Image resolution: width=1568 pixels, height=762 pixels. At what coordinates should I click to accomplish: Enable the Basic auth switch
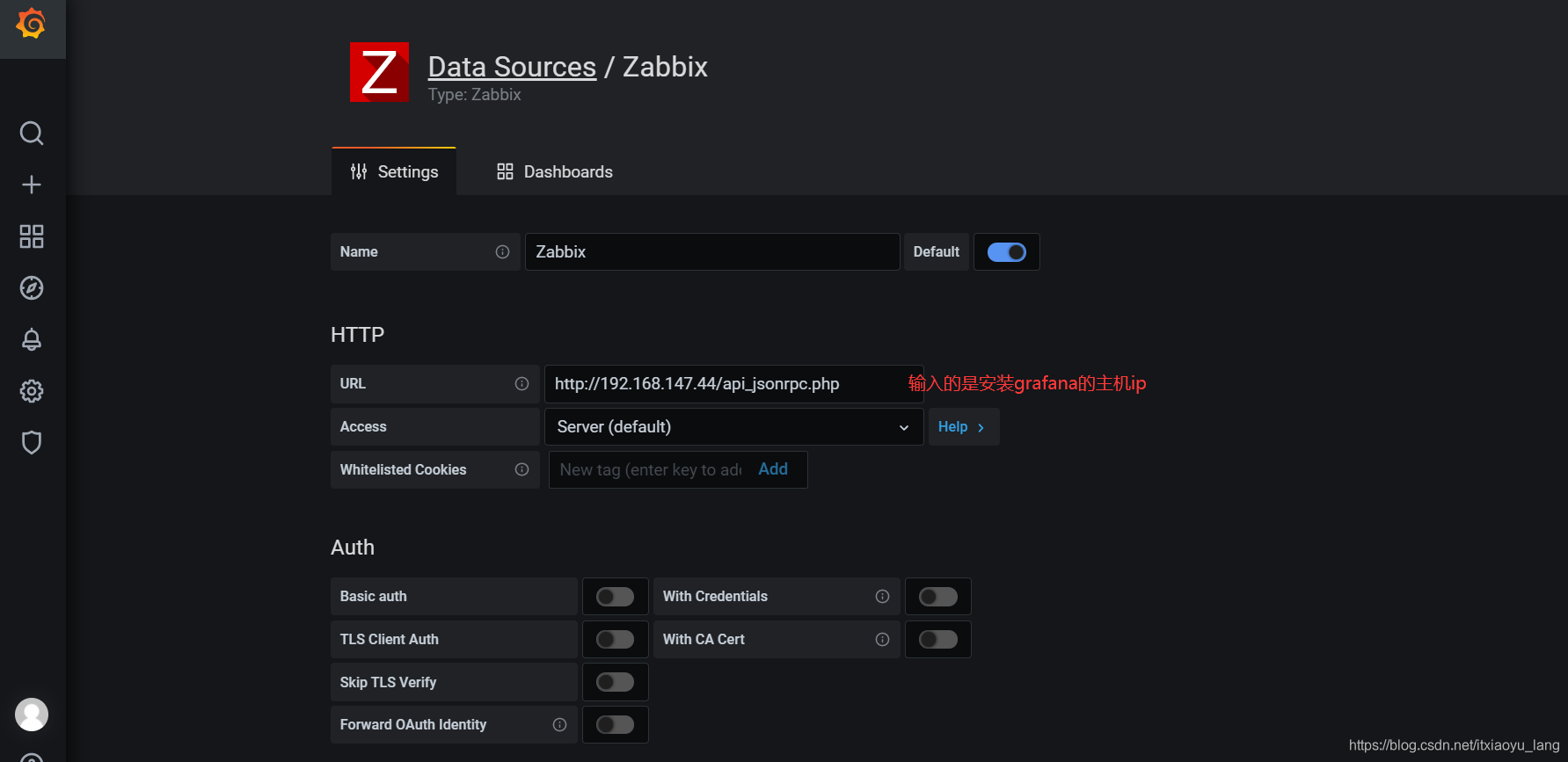pos(615,597)
